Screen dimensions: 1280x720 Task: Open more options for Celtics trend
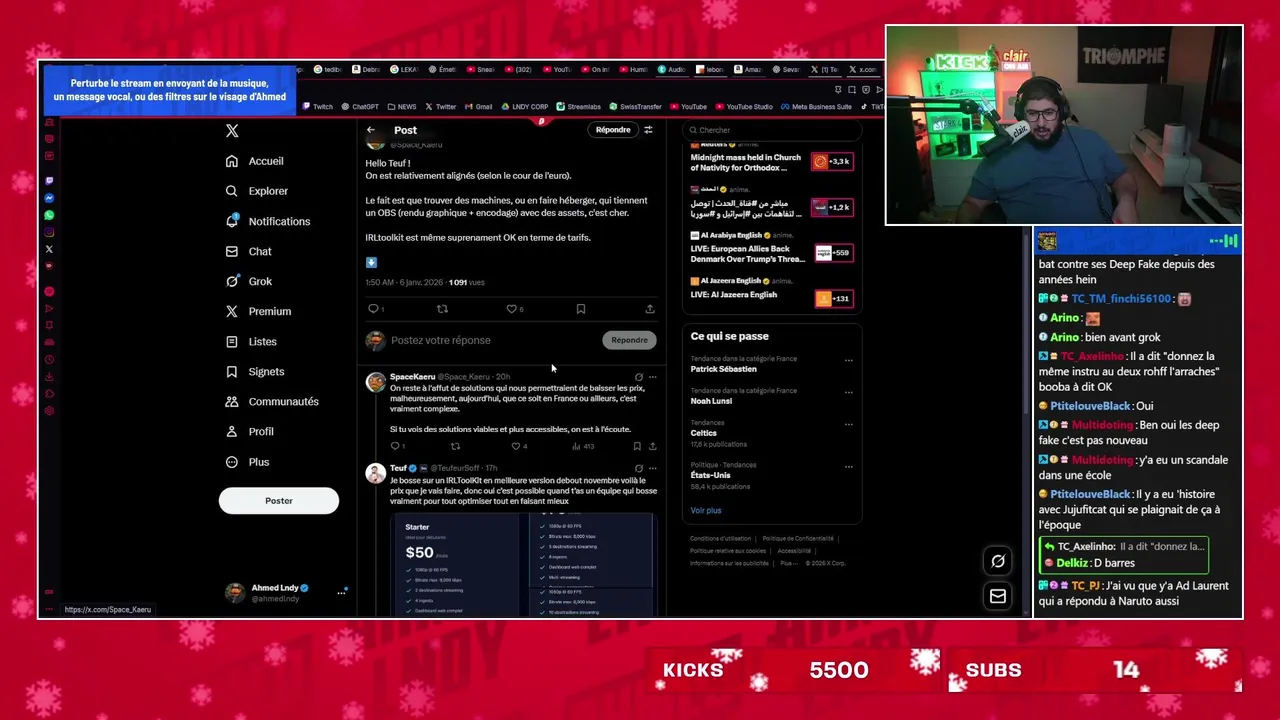(848, 424)
